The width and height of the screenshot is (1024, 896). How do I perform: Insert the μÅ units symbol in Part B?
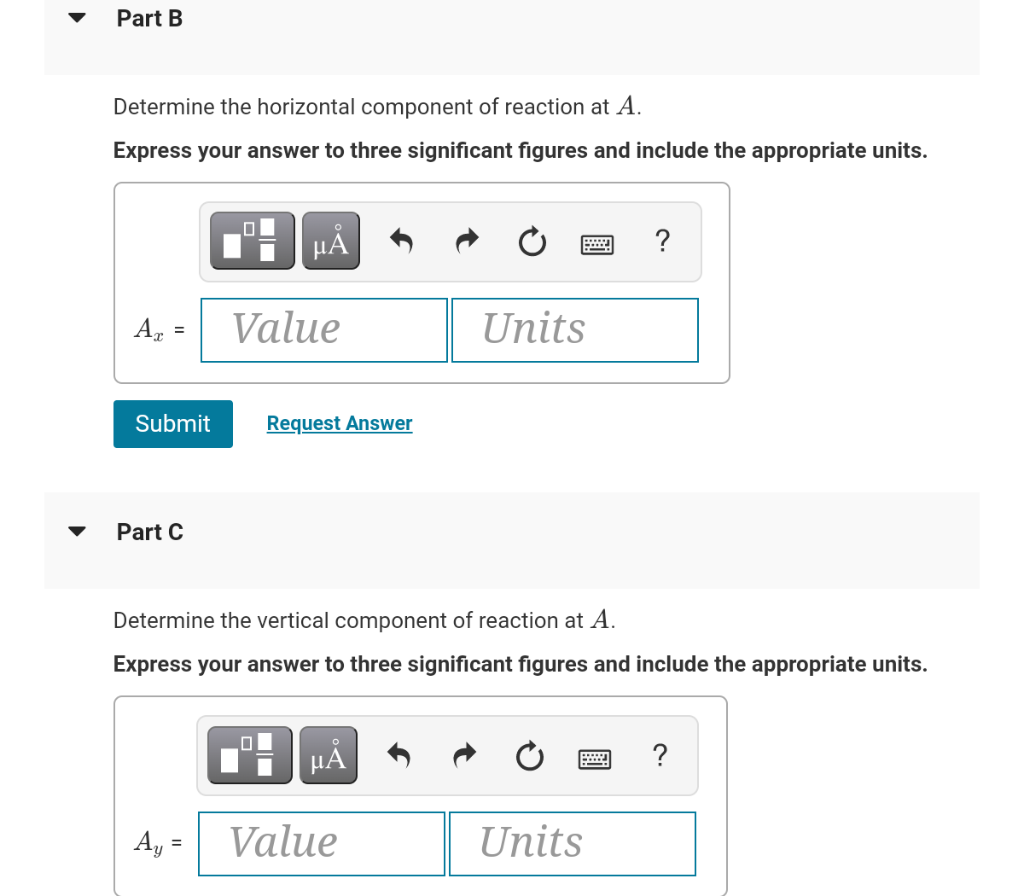coord(330,240)
